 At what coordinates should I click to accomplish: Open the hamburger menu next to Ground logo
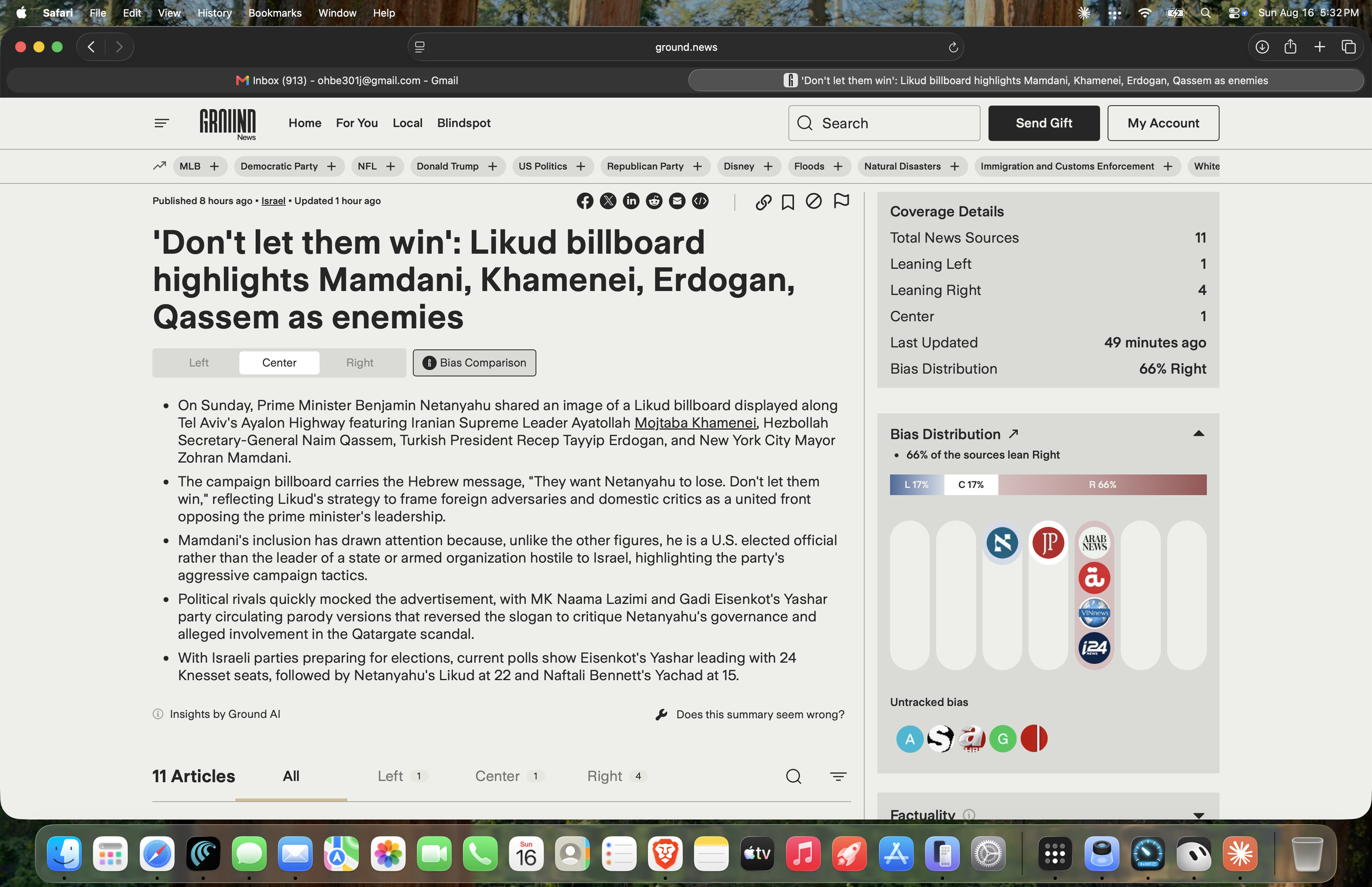pos(161,123)
